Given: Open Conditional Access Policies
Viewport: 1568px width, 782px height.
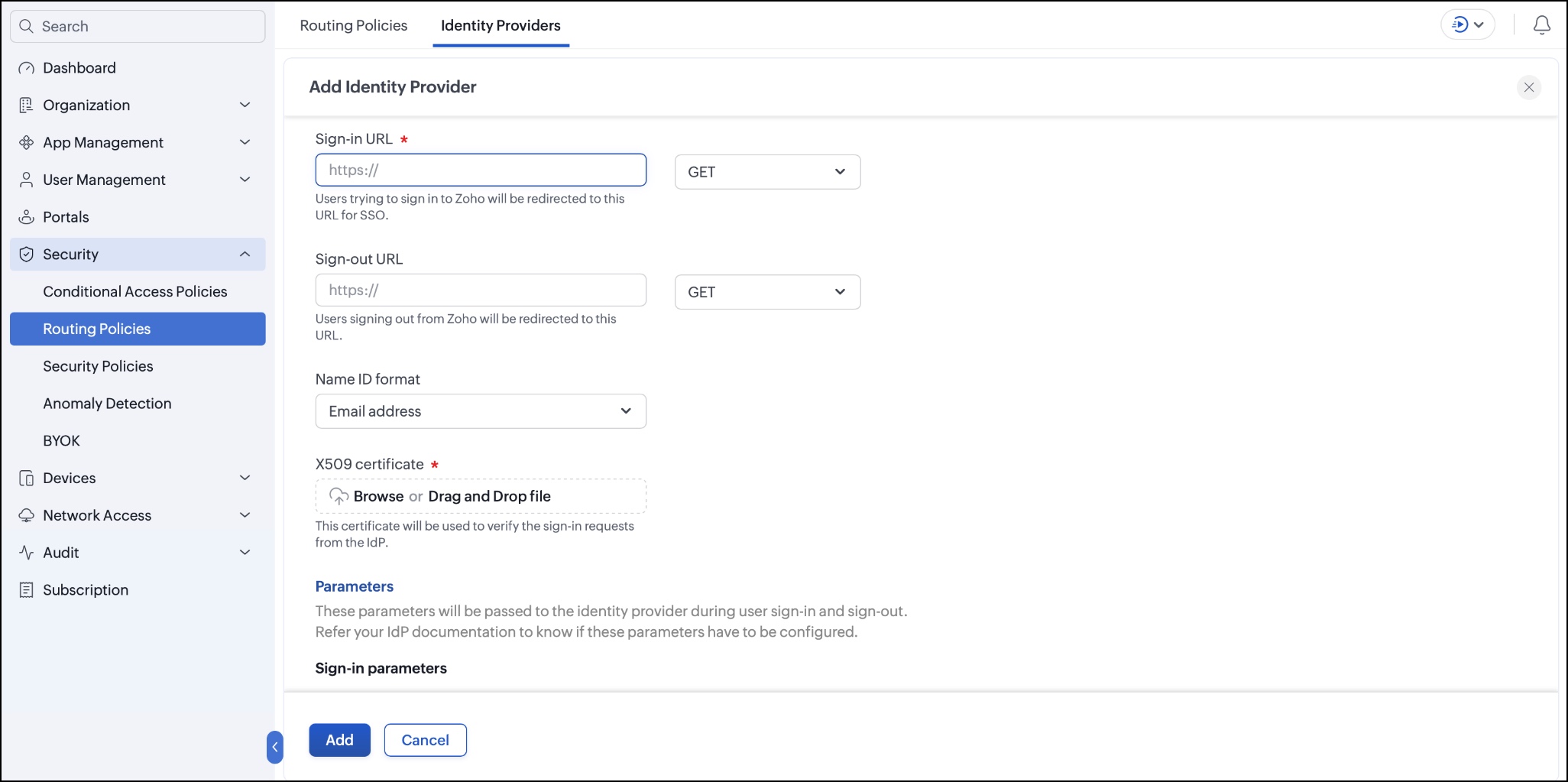Looking at the screenshot, I should pyautogui.click(x=135, y=291).
